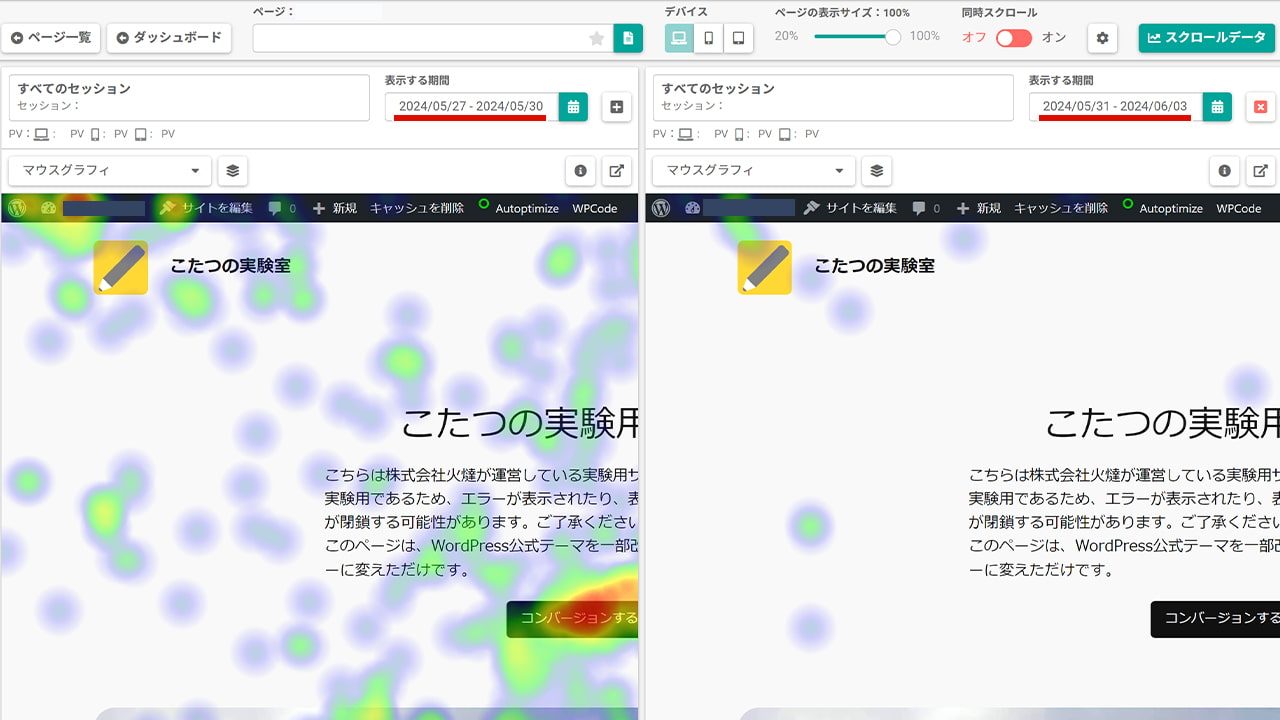Select the desktop device icon
Screen dimensions: 1280x720
point(679,38)
